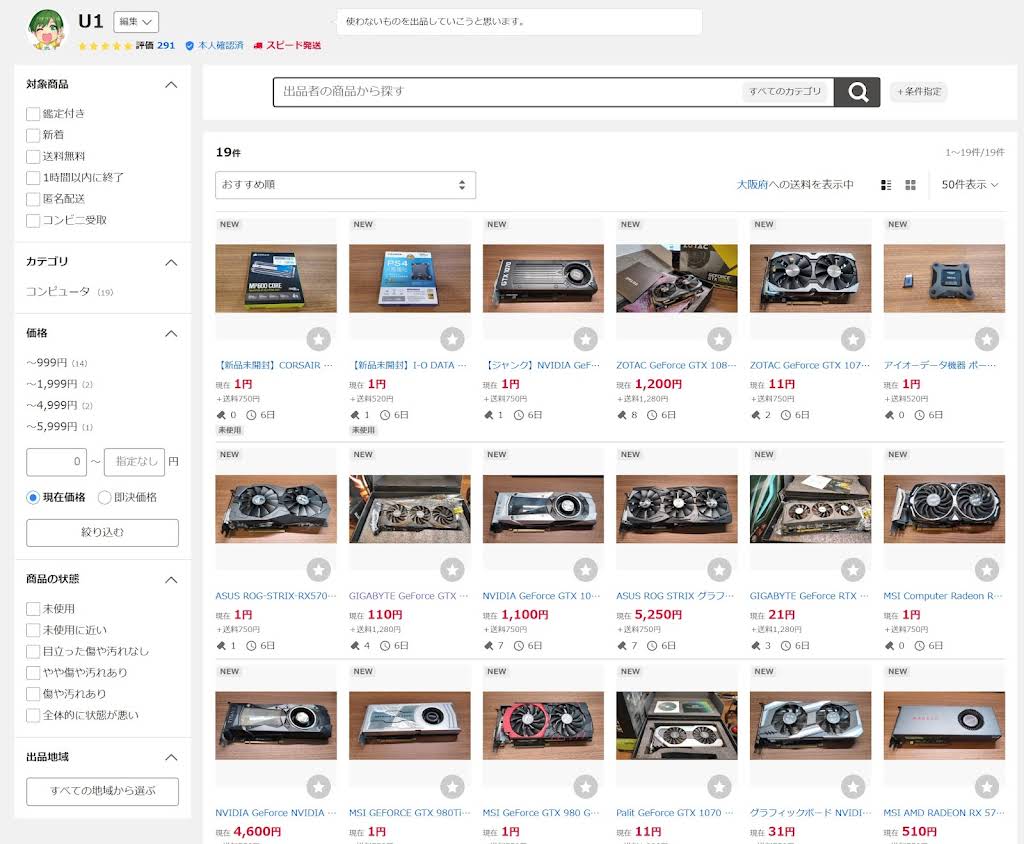This screenshot has height=844, width=1024.
Task: Check やや傷や汚れあり condition
Action: coord(33,673)
